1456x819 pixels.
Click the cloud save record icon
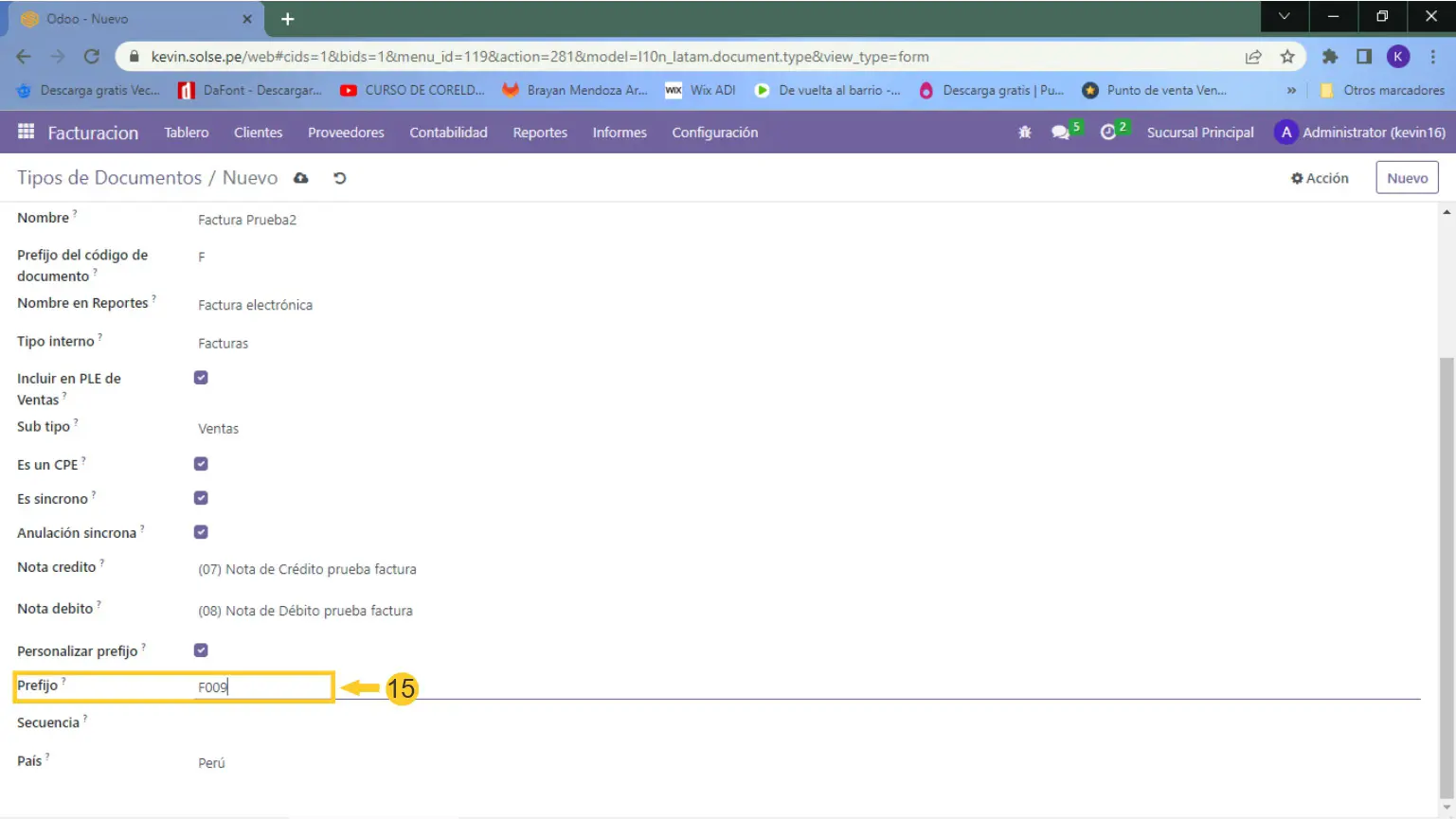click(301, 178)
